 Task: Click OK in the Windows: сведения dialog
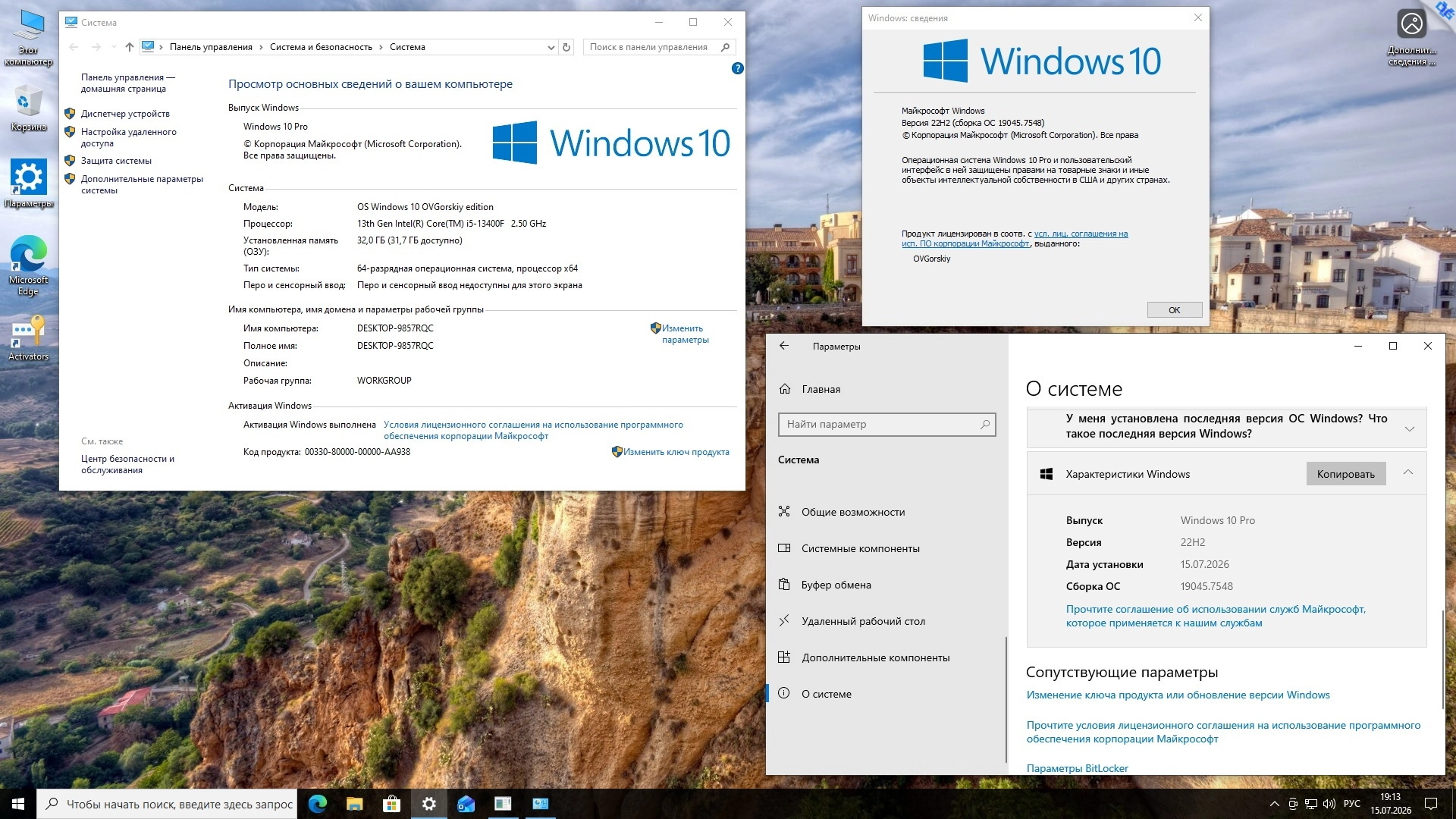(x=1174, y=310)
